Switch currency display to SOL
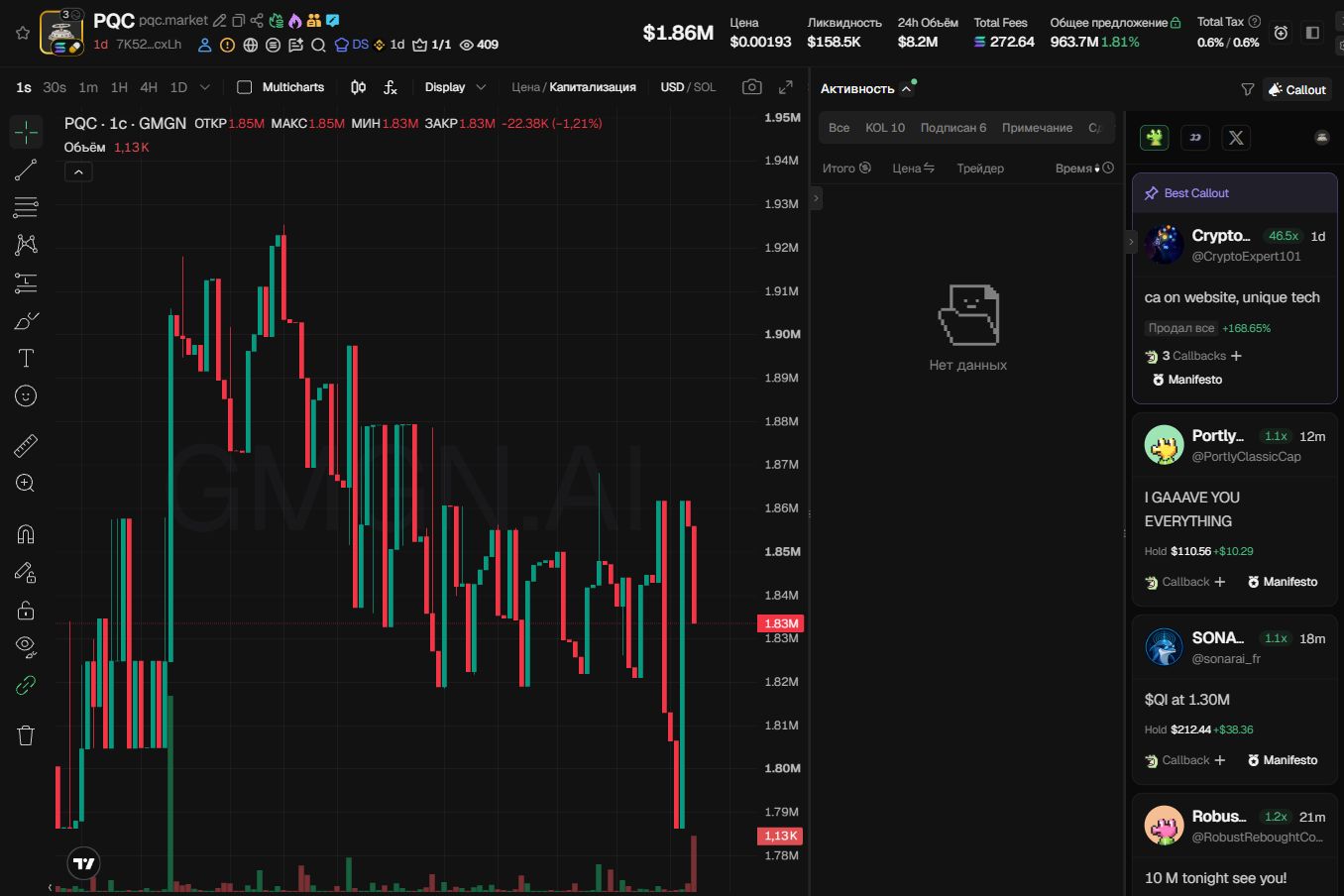Image resolution: width=1344 pixels, height=896 pixels. coord(705,87)
